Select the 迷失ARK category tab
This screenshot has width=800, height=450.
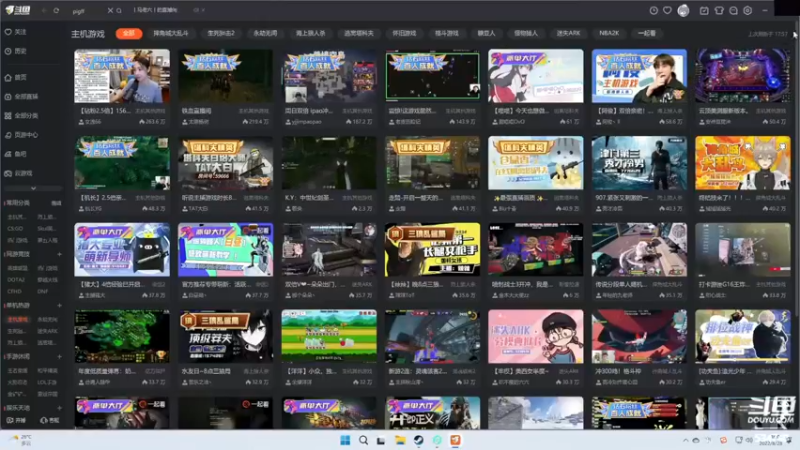tap(568, 33)
